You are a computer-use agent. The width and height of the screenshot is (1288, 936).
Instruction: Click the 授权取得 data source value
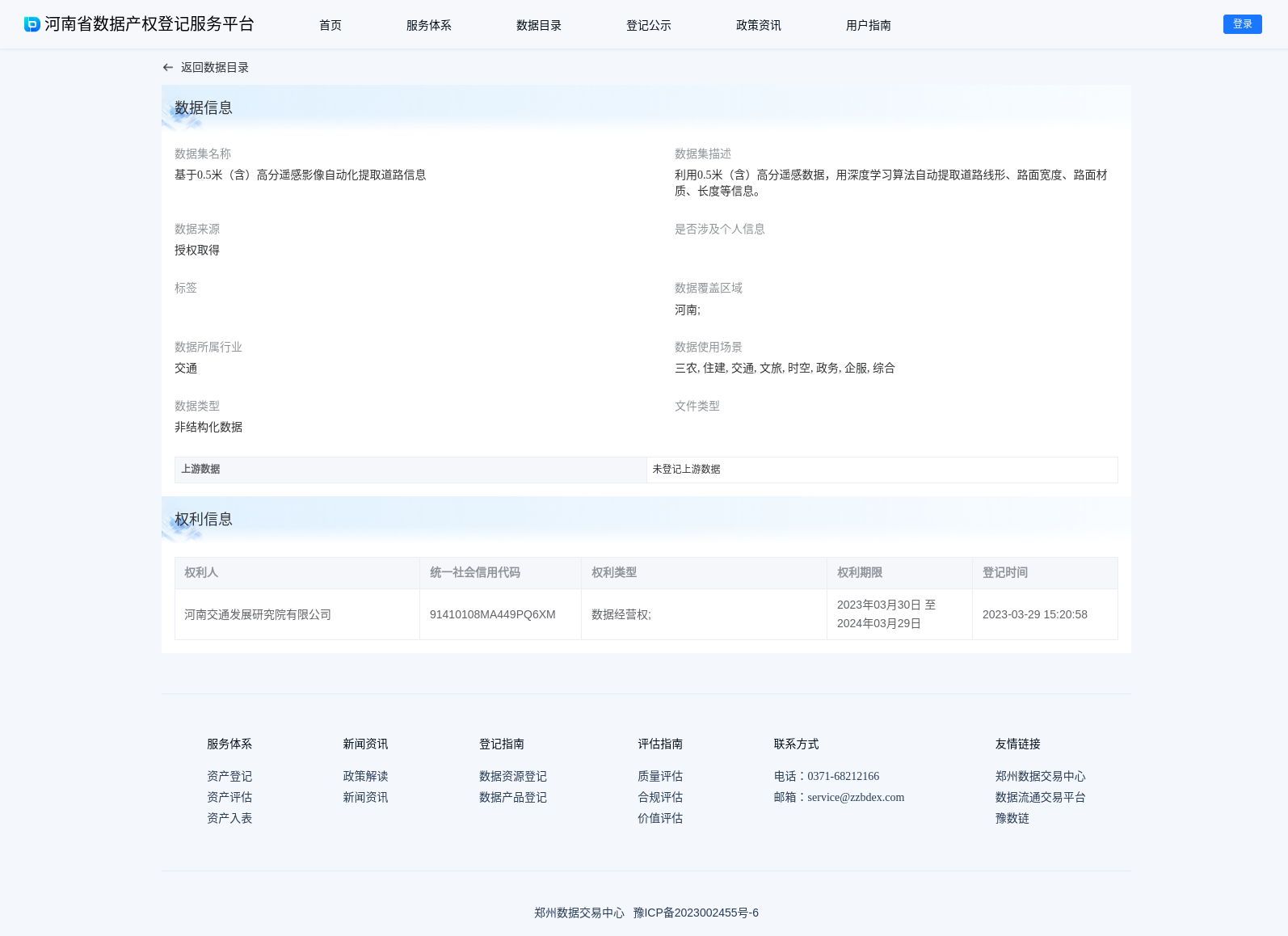coord(197,250)
